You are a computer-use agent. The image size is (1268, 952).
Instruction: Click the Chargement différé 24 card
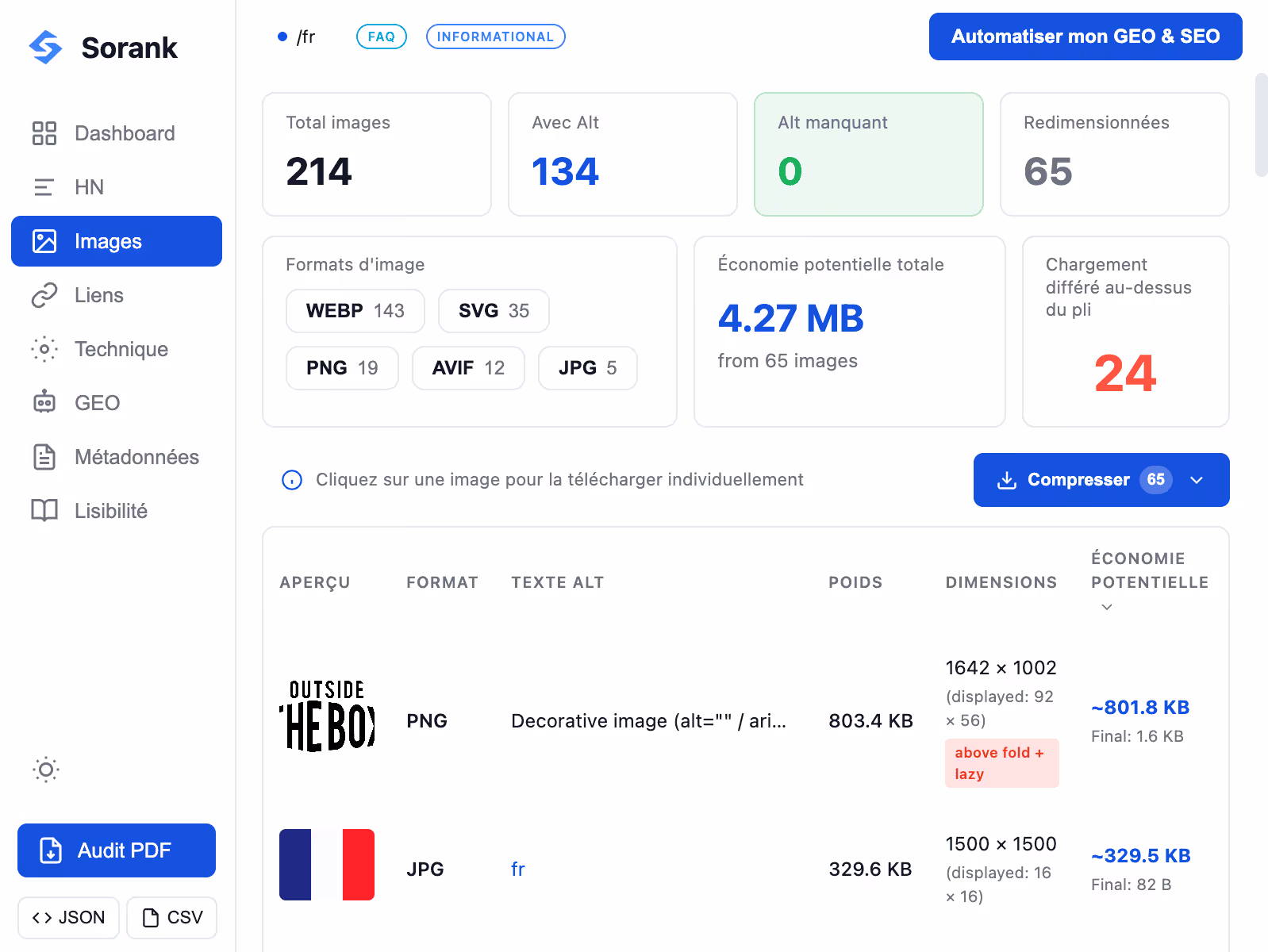(x=1126, y=332)
